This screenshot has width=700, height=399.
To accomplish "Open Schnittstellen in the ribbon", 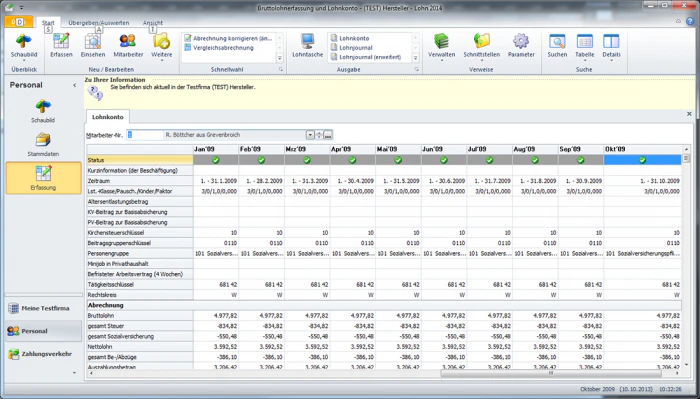I will tap(481, 45).
